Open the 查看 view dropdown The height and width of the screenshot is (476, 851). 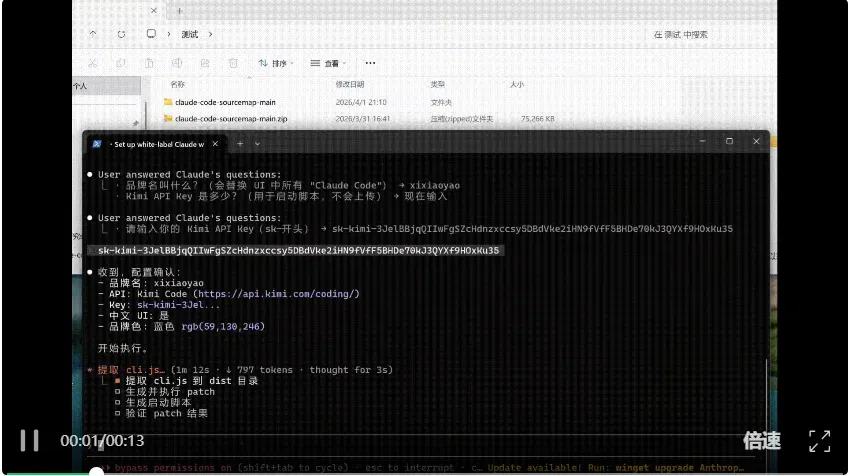coord(328,64)
